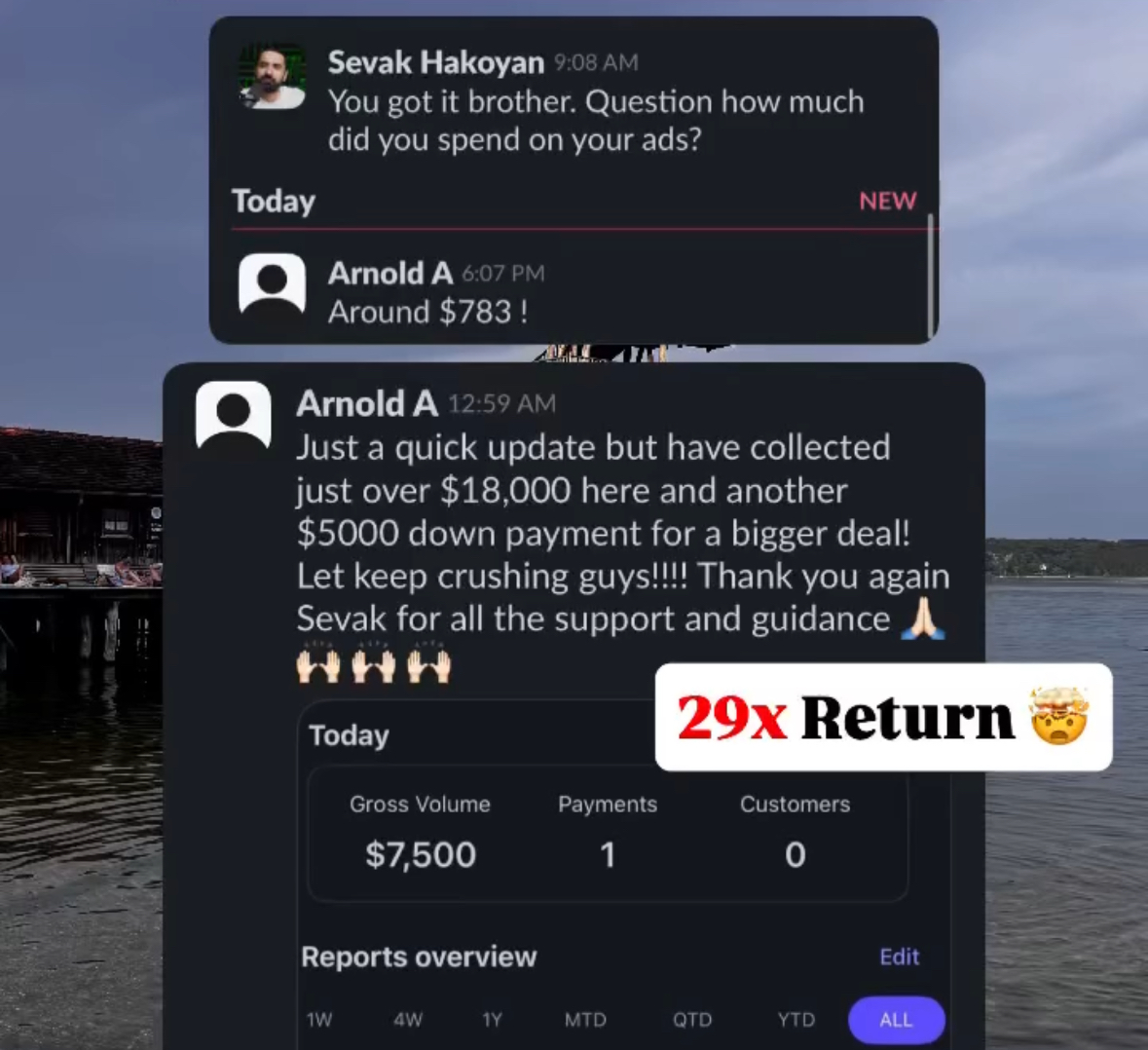The image size is (1148, 1050).
Task: Click Arnold A's avatar on the 12:59 AM message
Action: [x=234, y=414]
